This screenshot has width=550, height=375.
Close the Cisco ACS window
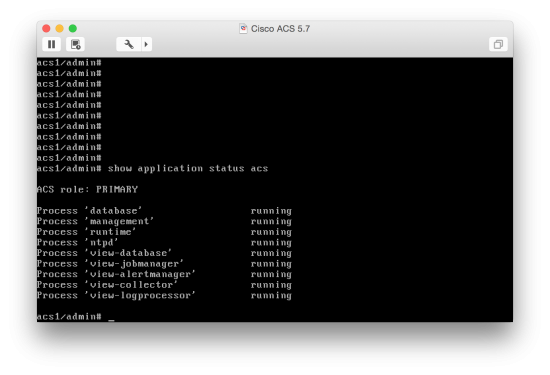point(46,28)
